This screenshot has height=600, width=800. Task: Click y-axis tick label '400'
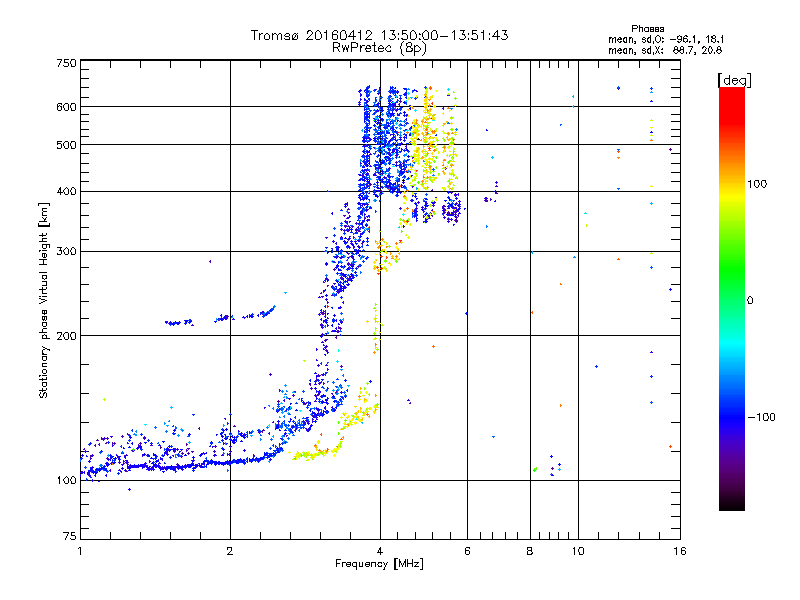[x=66, y=192]
